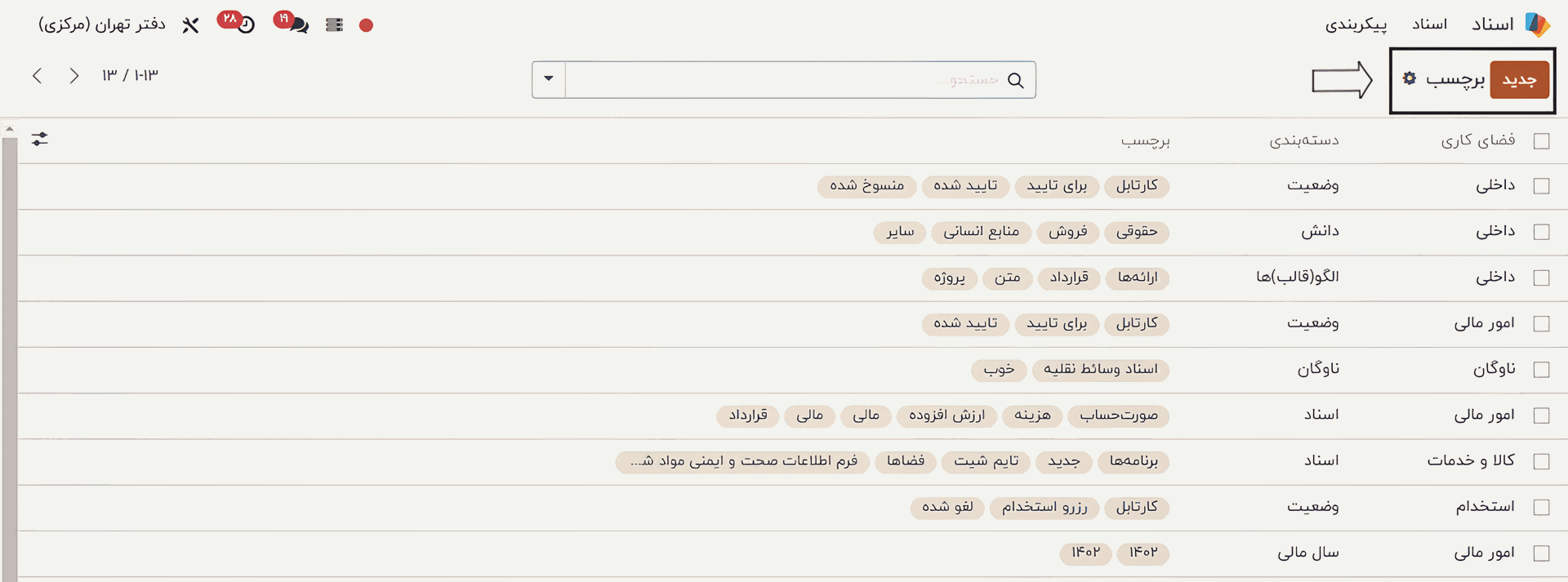Viewport: 1568px width, 582px height.
Task: Open the apps switcher grid icon
Action: (333, 24)
